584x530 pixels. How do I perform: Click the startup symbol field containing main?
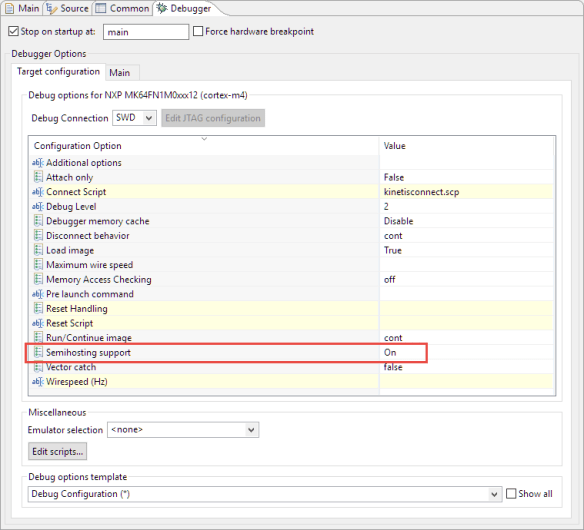pos(146,32)
